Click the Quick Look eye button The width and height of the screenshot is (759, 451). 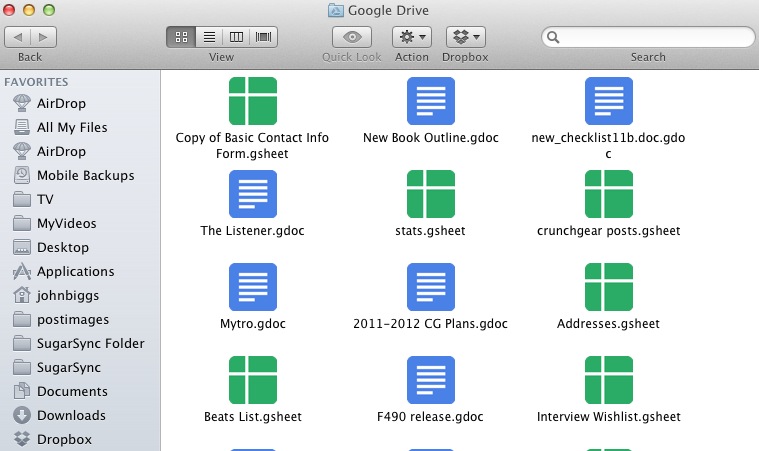pos(351,37)
